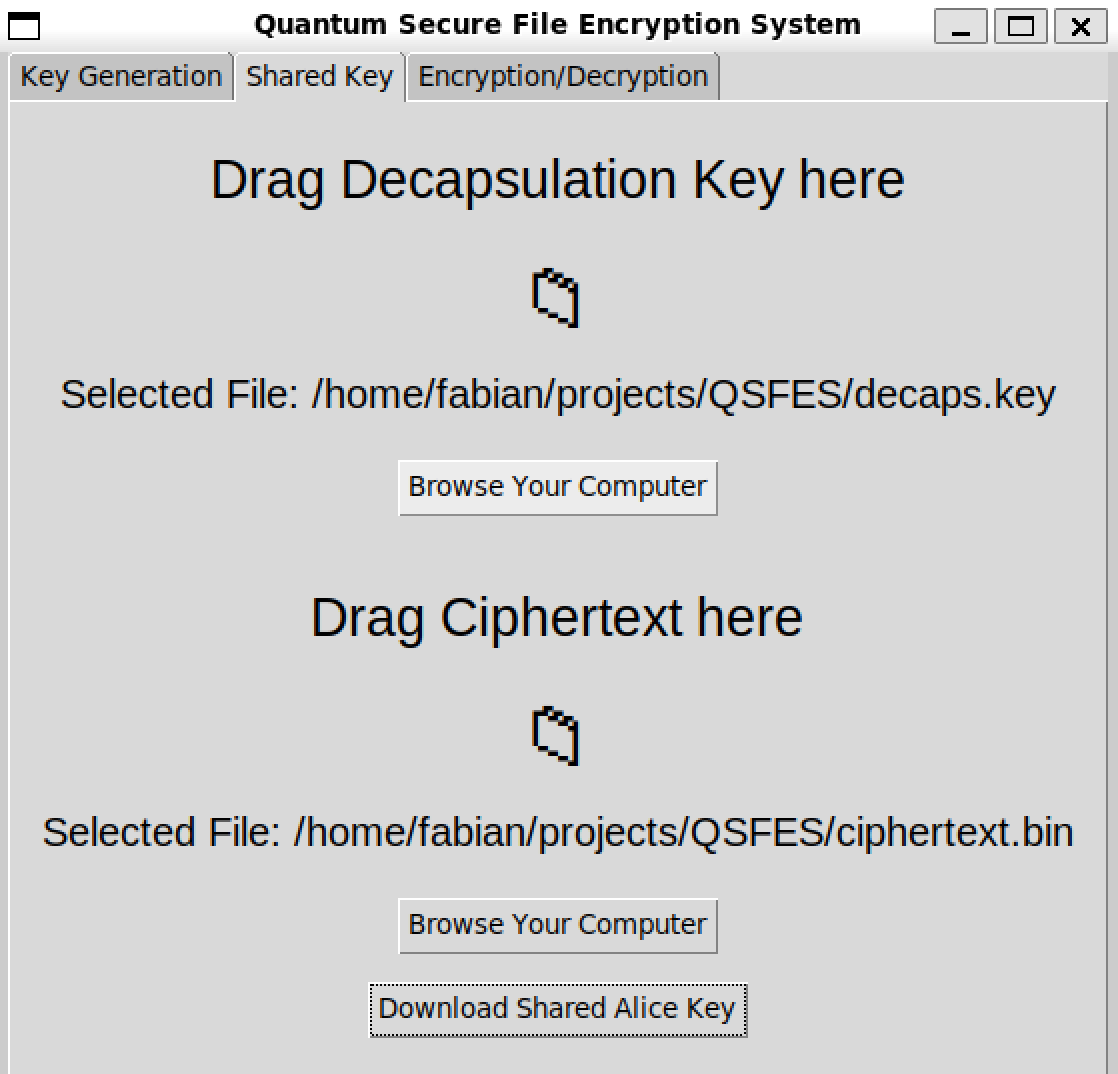Image resolution: width=1118 pixels, height=1074 pixels.
Task: Open the window menu icon in title bar
Action: tap(24, 26)
